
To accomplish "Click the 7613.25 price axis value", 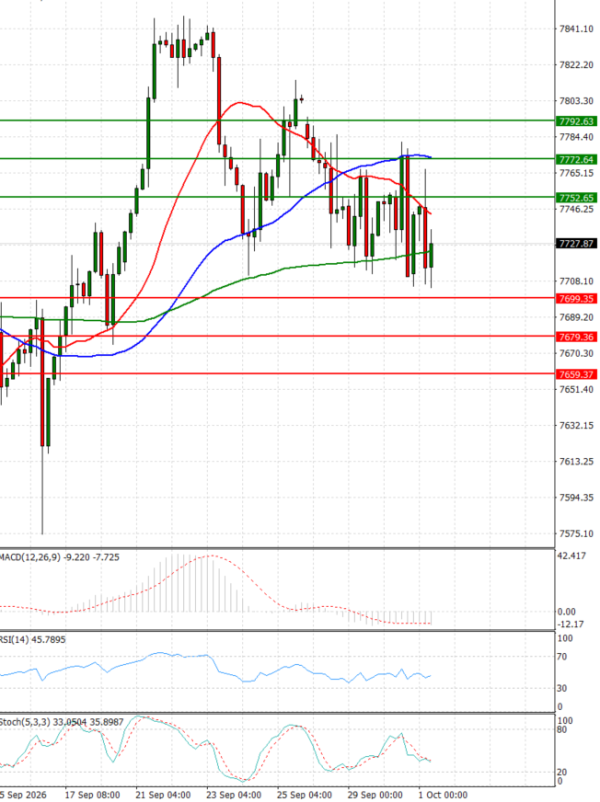I will 576,462.
